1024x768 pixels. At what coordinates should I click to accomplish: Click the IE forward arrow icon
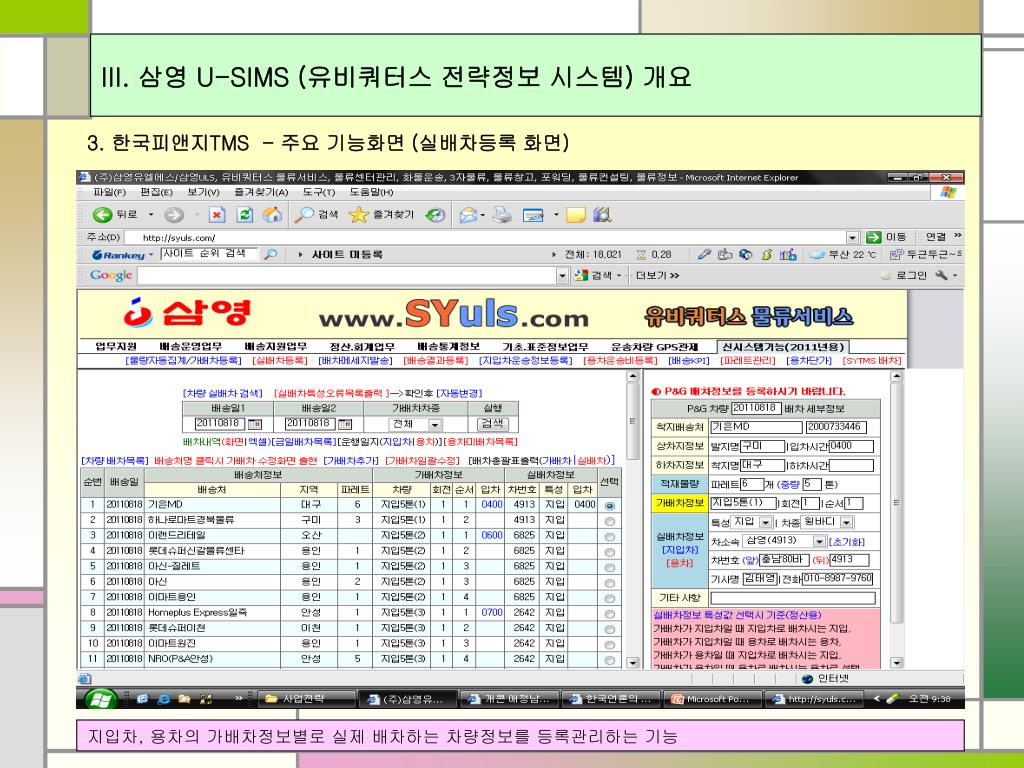(174, 215)
